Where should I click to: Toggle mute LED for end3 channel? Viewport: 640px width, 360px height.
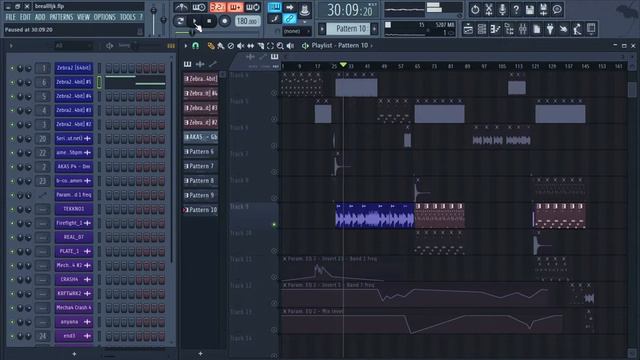pyautogui.click(x=12, y=336)
